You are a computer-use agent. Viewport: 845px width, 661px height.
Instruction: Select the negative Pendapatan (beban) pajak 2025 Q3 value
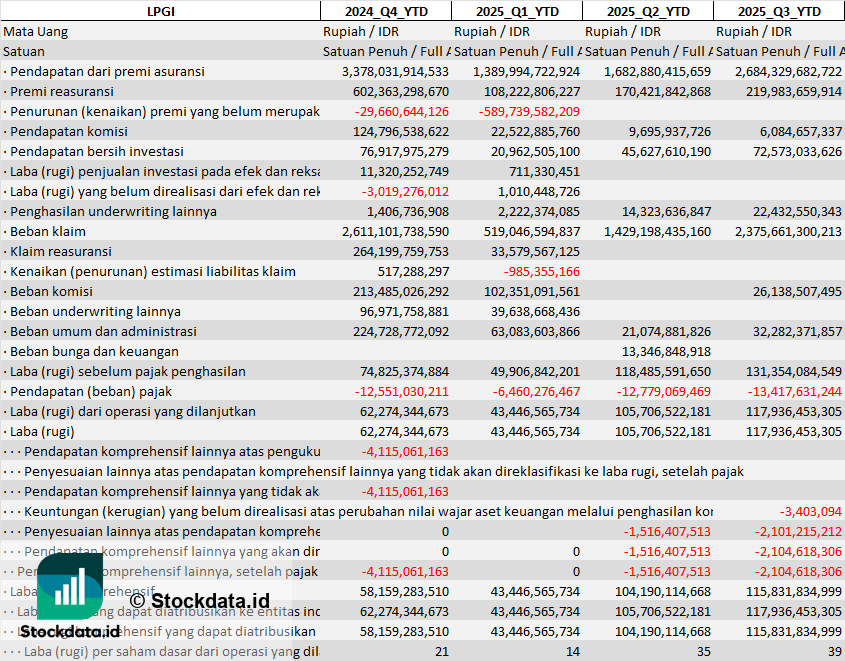pyautogui.click(x=788, y=391)
